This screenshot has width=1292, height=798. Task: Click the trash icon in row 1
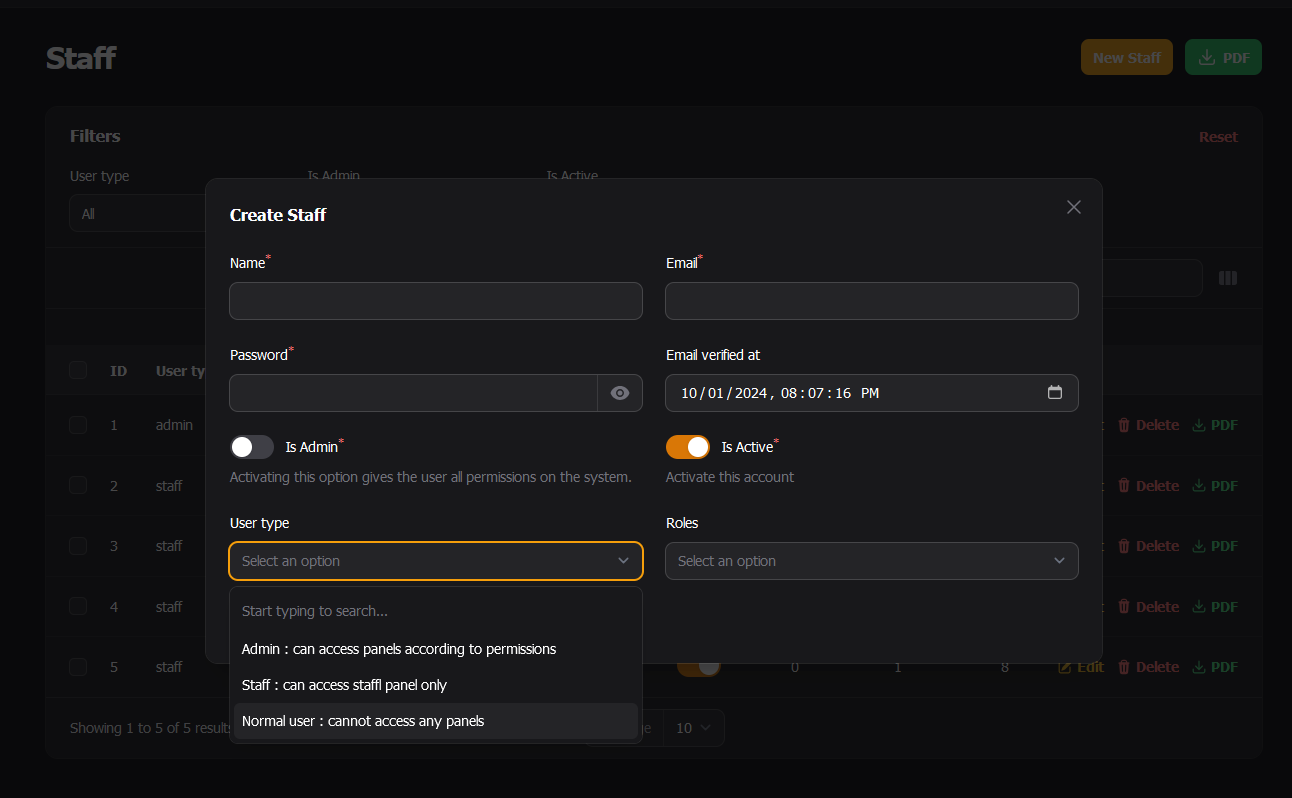[x=1124, y=425]
